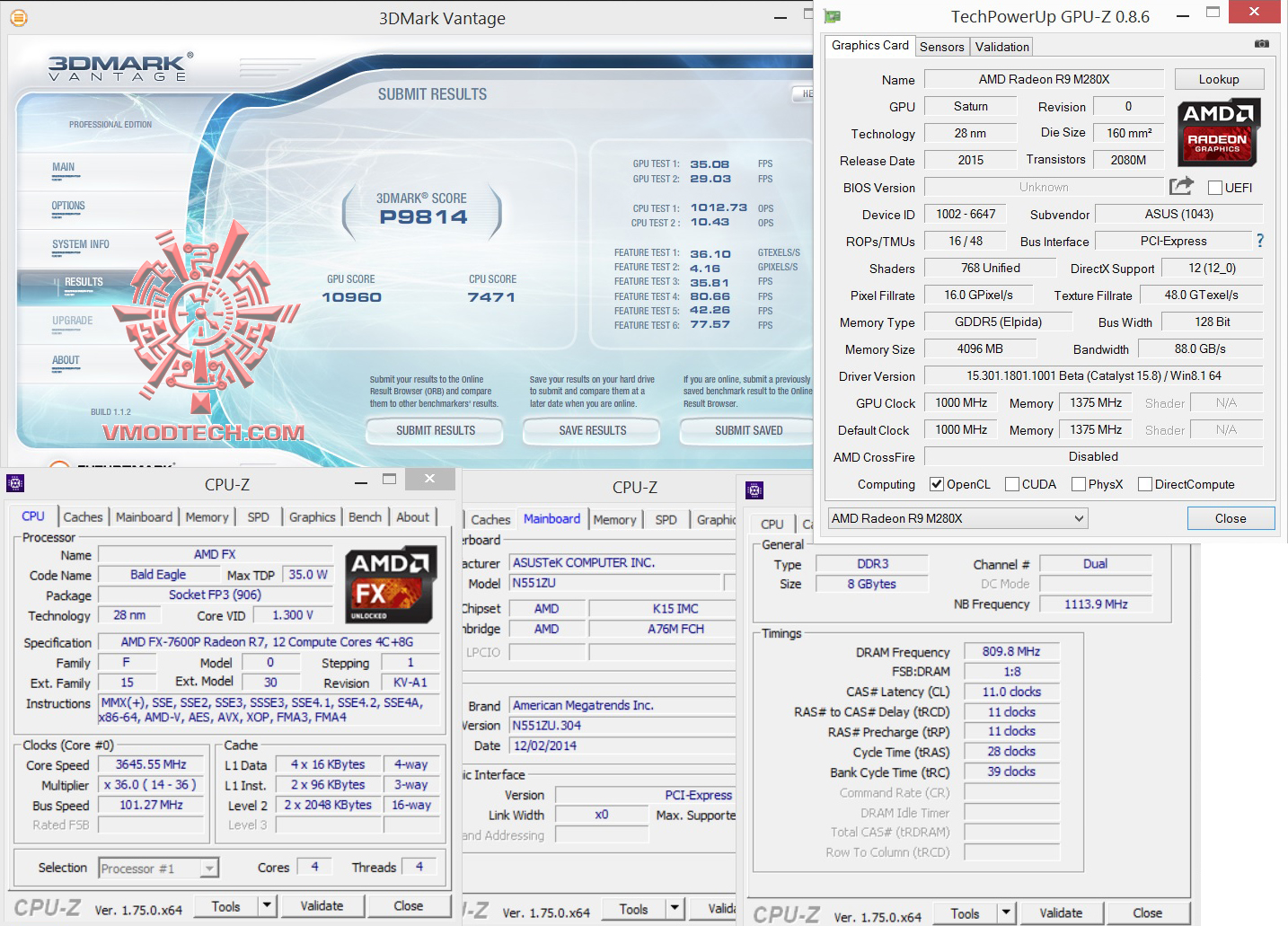Click the AMD Radeon Graphics logo

(x=1219, y=132)
